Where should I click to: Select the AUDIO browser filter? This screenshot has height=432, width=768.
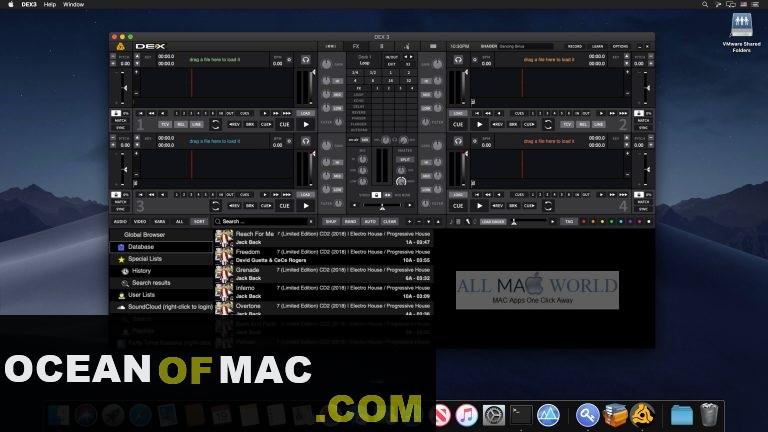(x=120, y=222)
